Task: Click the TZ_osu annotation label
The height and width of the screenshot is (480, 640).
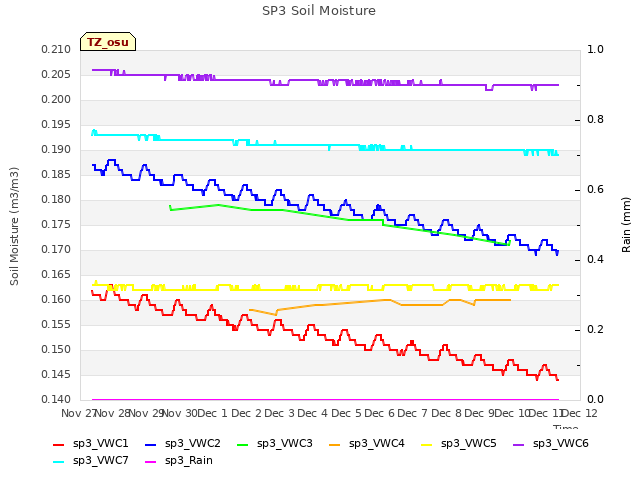Action: click(x=108, y=42)
